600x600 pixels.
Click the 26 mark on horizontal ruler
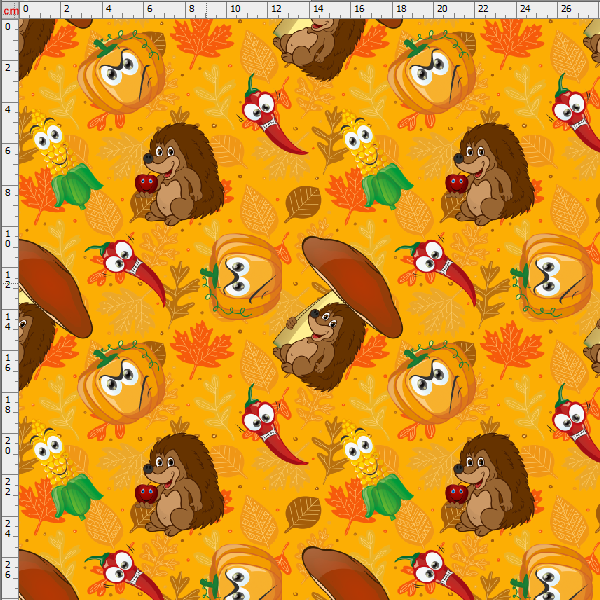pos(566,8)
